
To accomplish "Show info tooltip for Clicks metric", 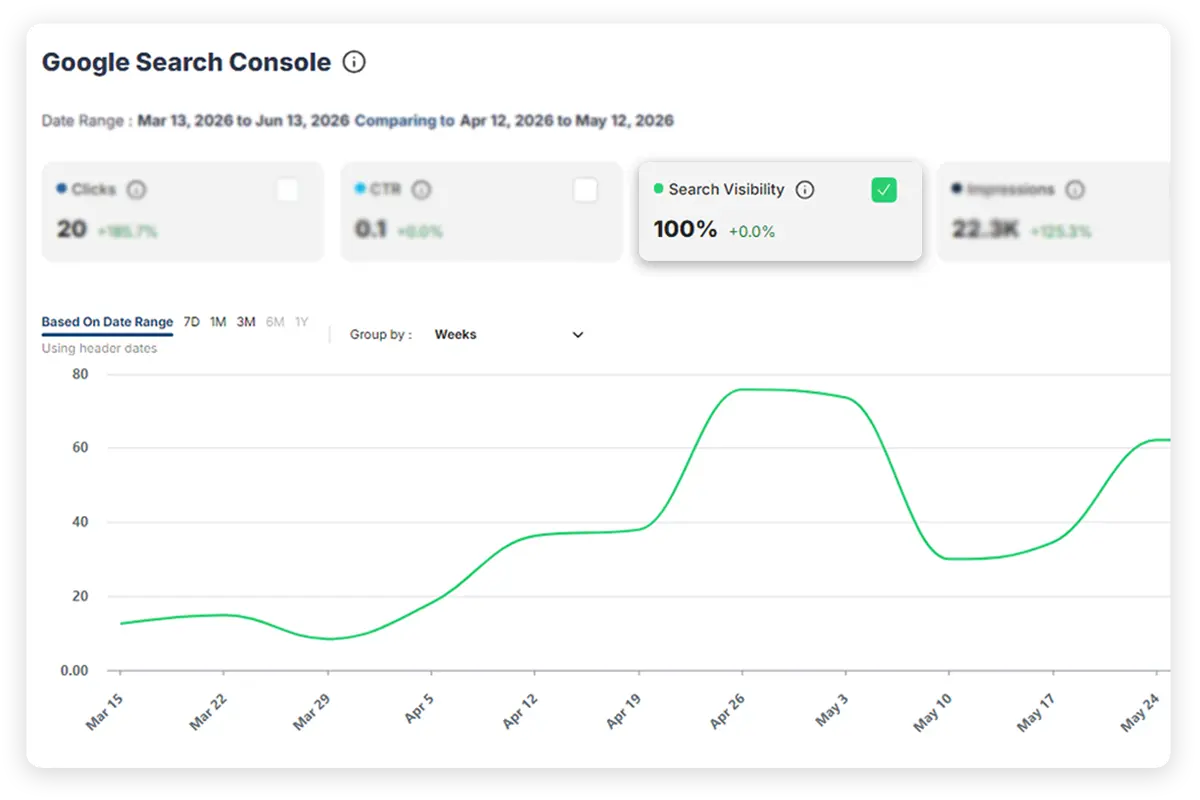I will (x=137, y=189).
